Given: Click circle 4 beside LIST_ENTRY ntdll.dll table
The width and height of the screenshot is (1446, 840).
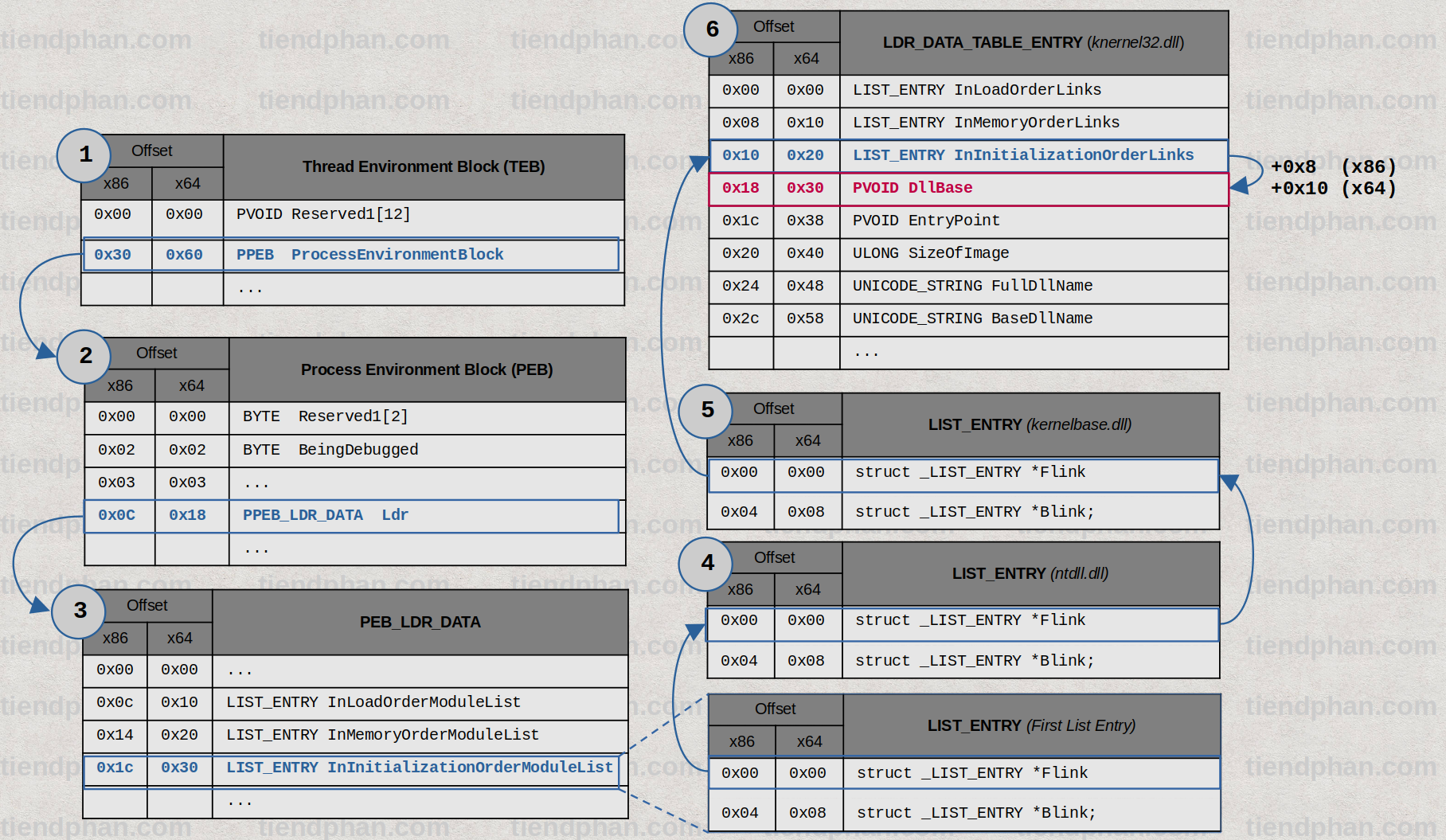Looking at the screenshot, I should 705,565.
